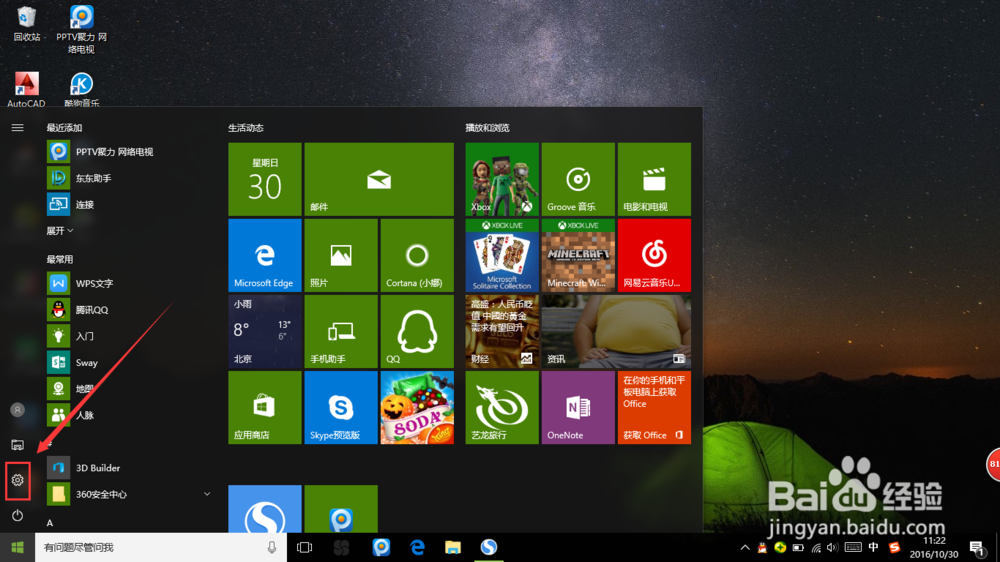Image resolution: width=1000 pixels, height=562 pixels.
Task: Open the Get Office (获取 Office) tile
Action: [654, 407]
